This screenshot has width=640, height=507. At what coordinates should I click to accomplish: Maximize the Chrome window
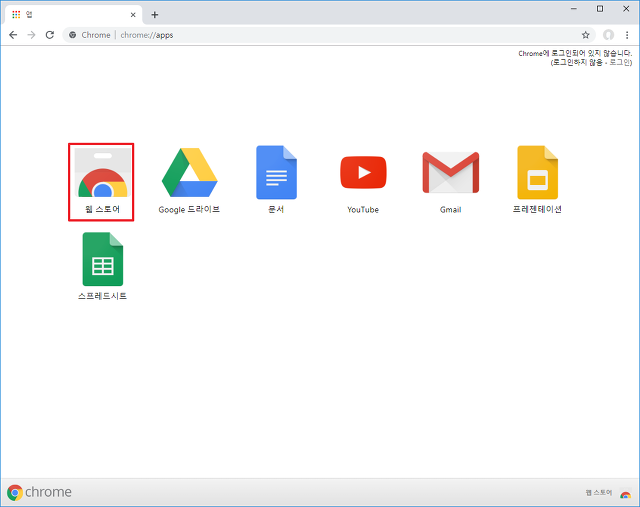[x=600, y=9]
